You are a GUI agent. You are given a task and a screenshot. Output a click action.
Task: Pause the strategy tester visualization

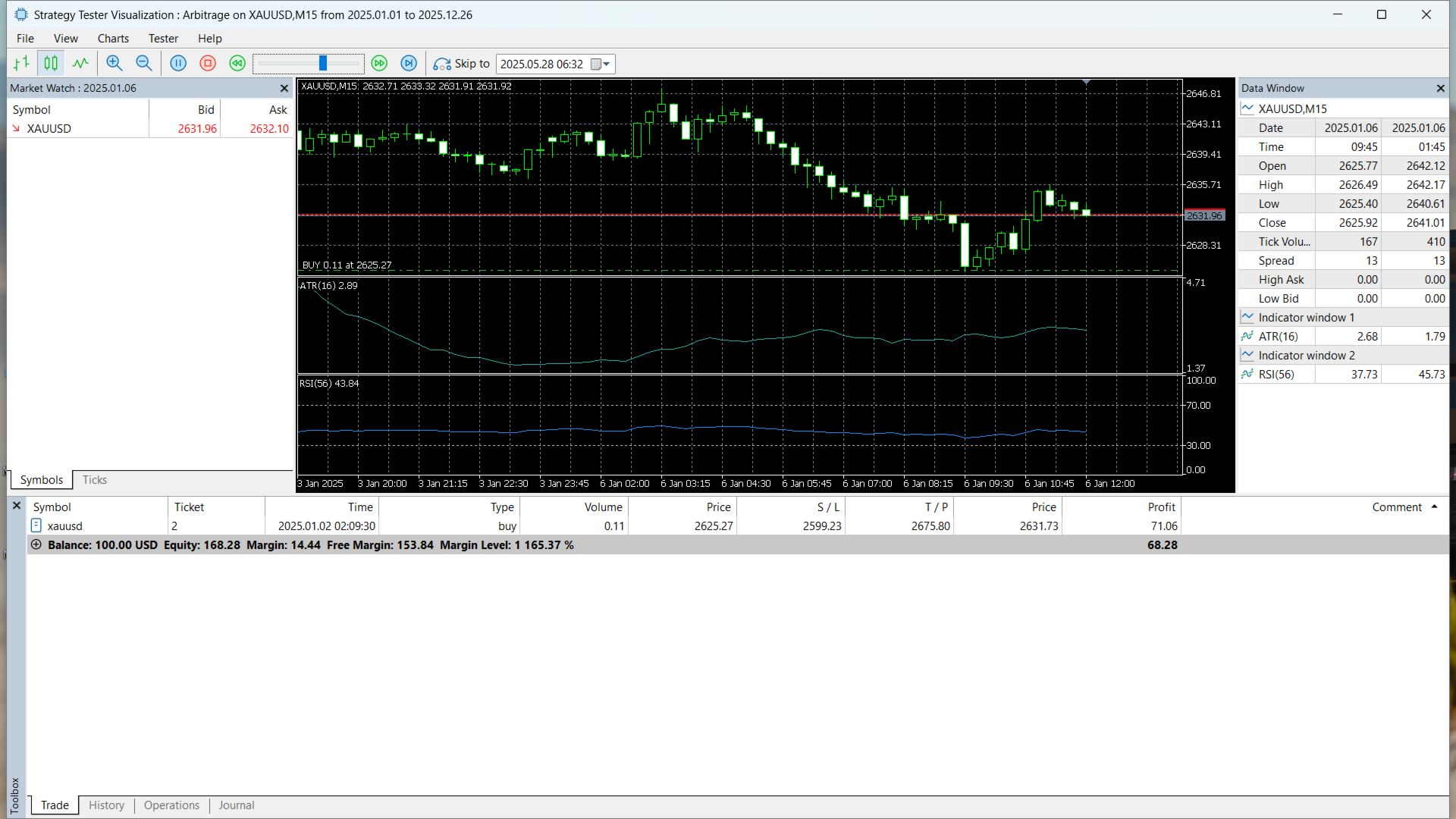[178, 64]
